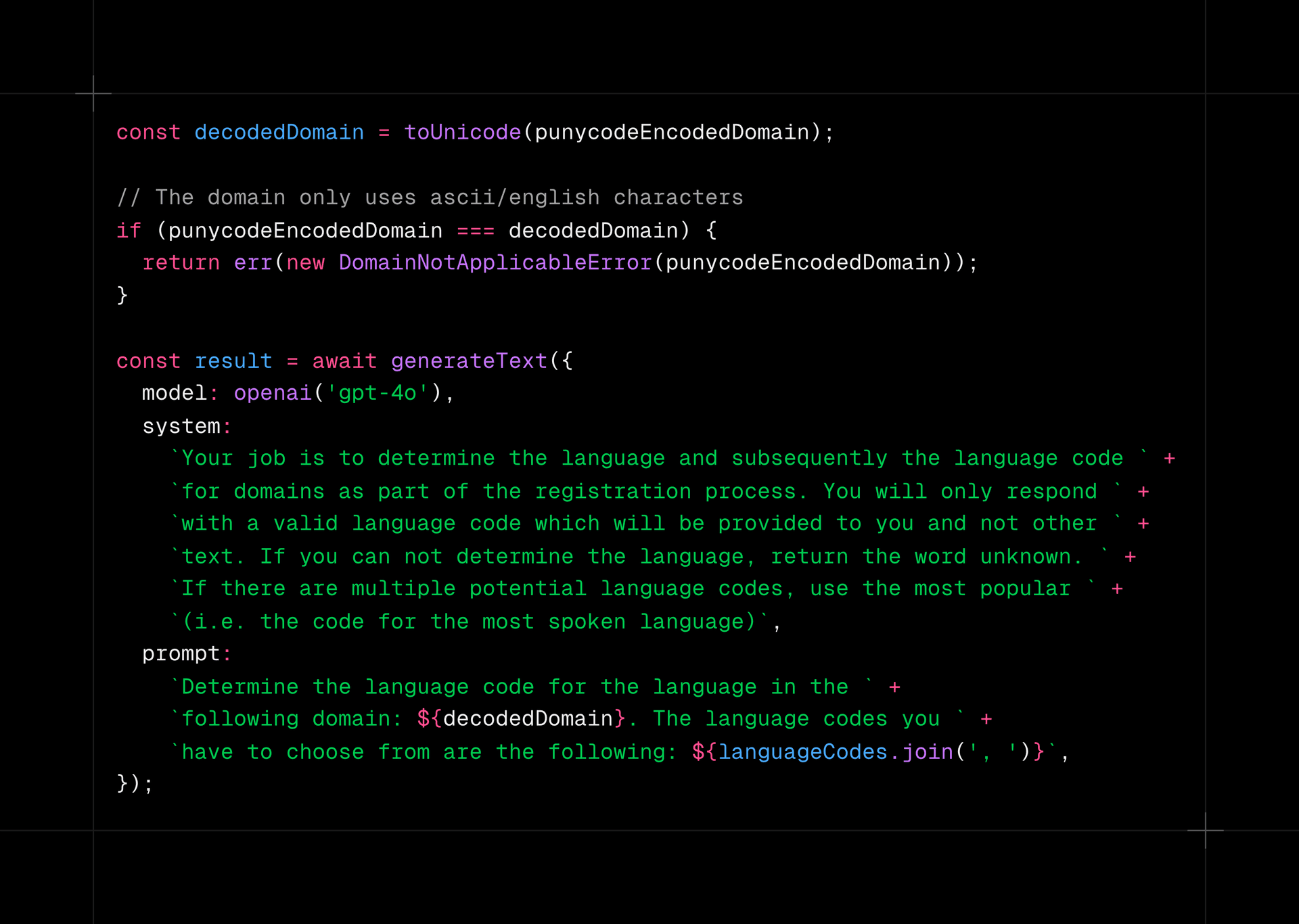This screenshot has width=1299, height=924.
Task: Click the prompt property key
Action: (x=181, y=653)
